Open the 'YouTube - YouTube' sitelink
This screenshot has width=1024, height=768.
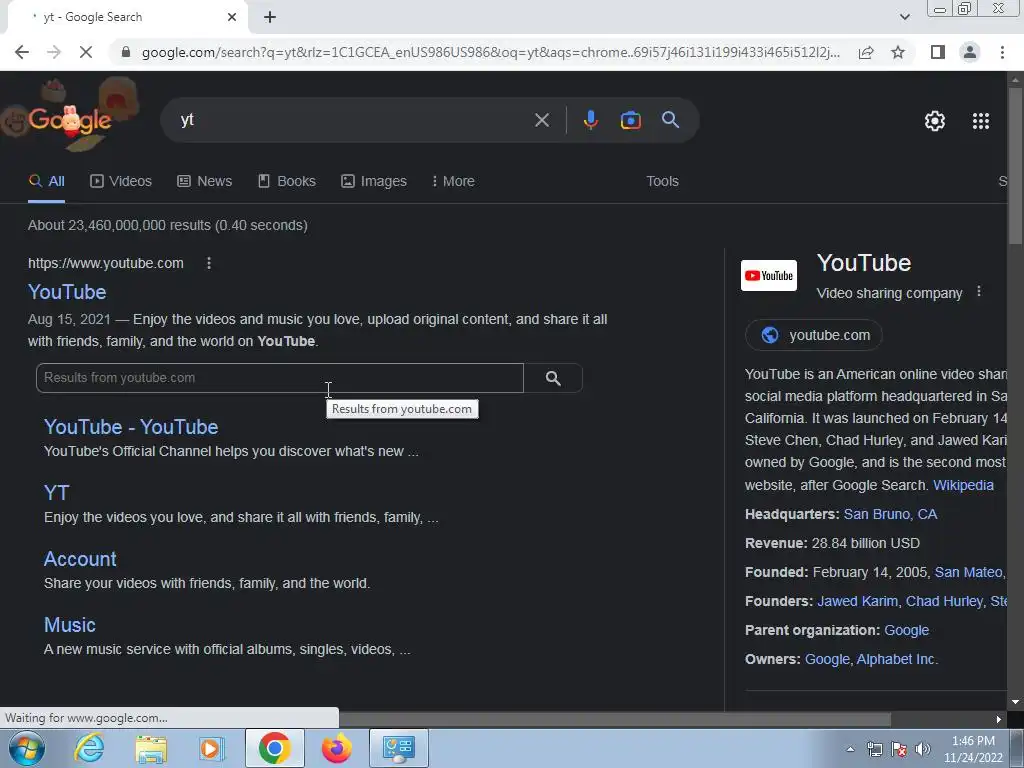coord(131,426)
